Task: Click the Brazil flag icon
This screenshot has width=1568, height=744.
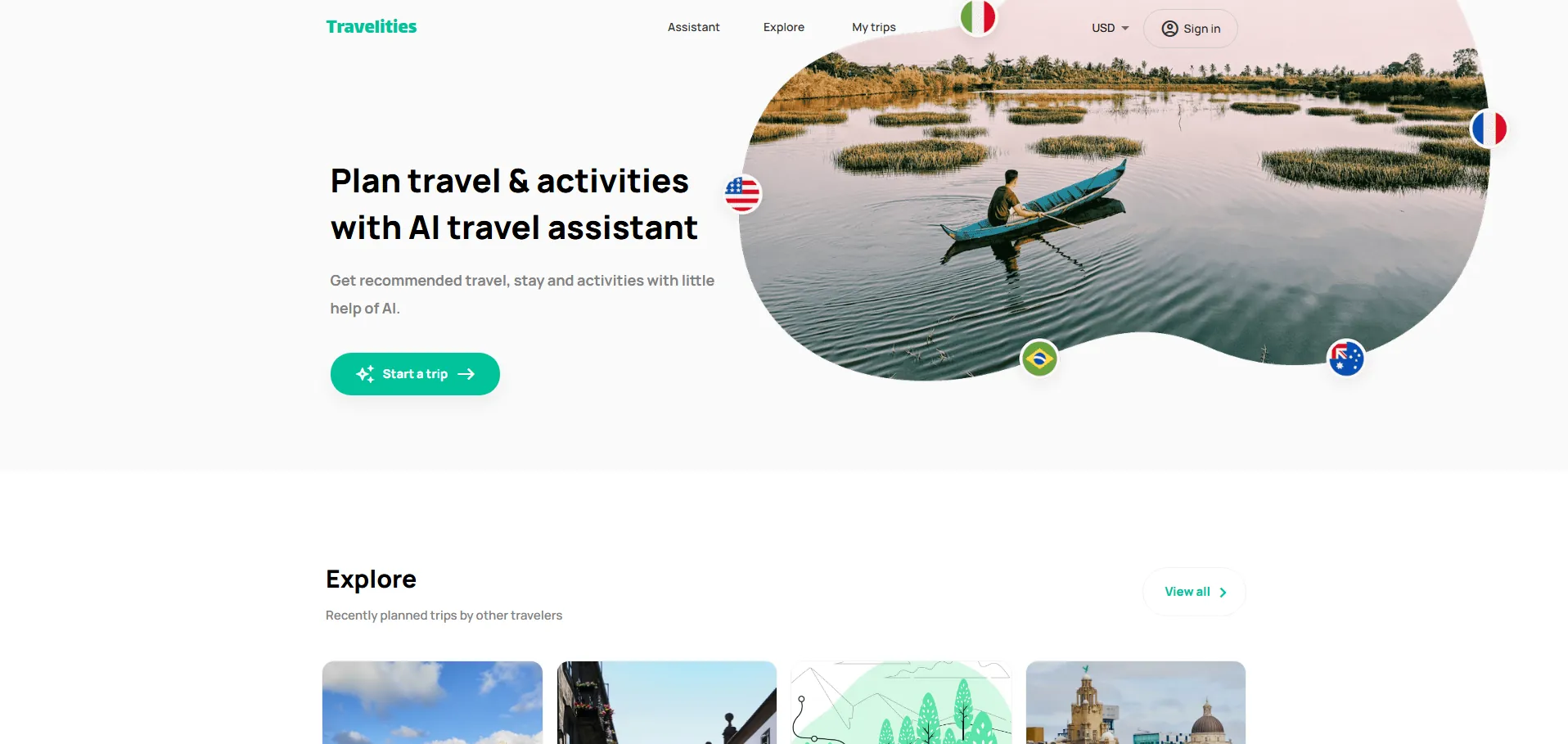Action: pyautogui.click(x=1039, y=358)
